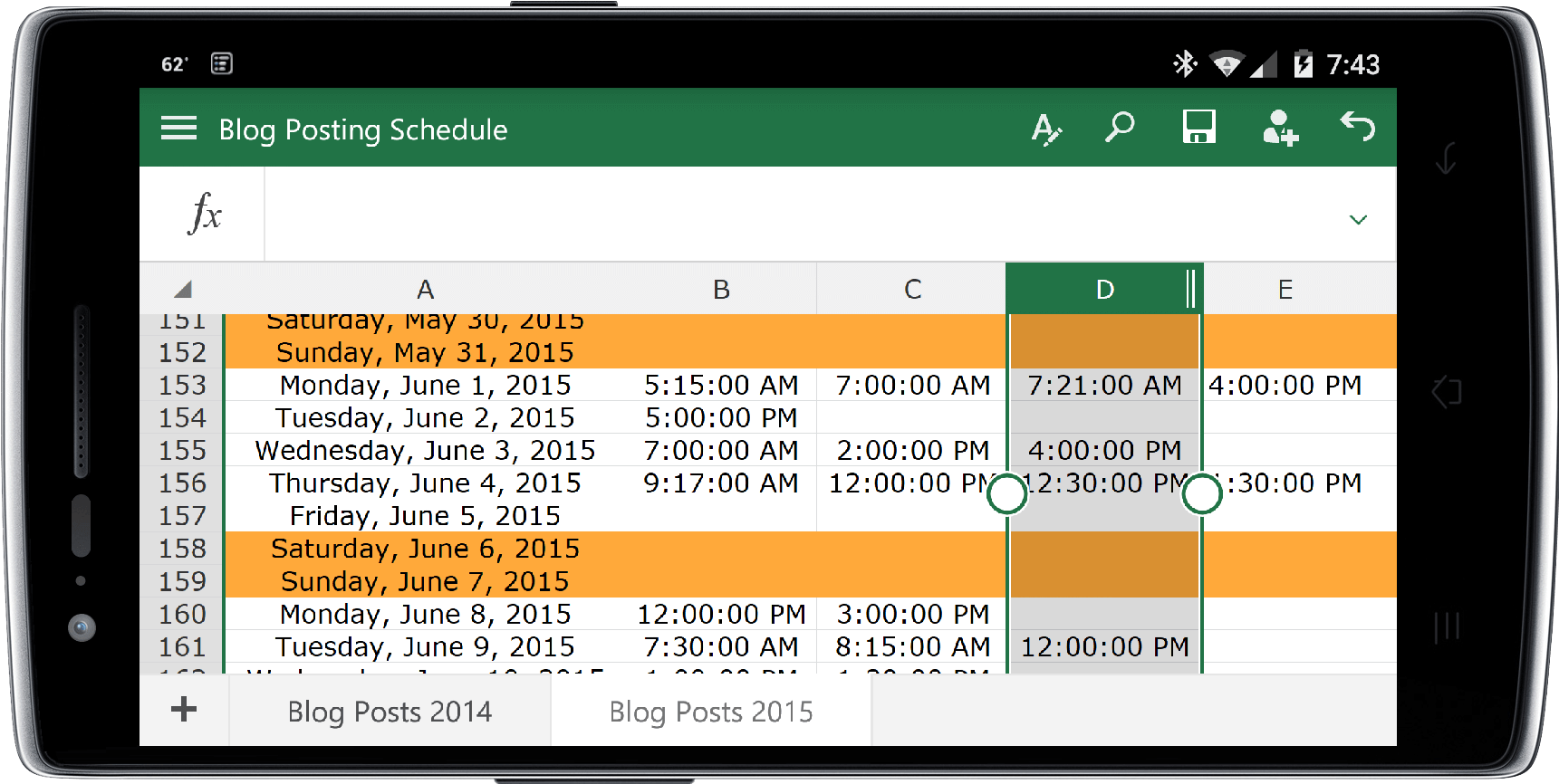Select cell Tuesday, June 2, 2015
The height and width of the screenshot is (784, 1559).
click(426, 417)
